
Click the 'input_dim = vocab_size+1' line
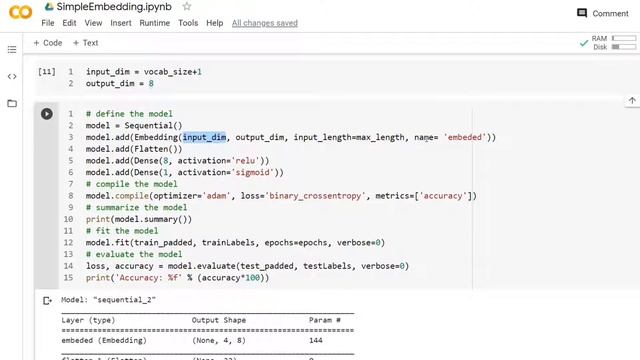144,72
